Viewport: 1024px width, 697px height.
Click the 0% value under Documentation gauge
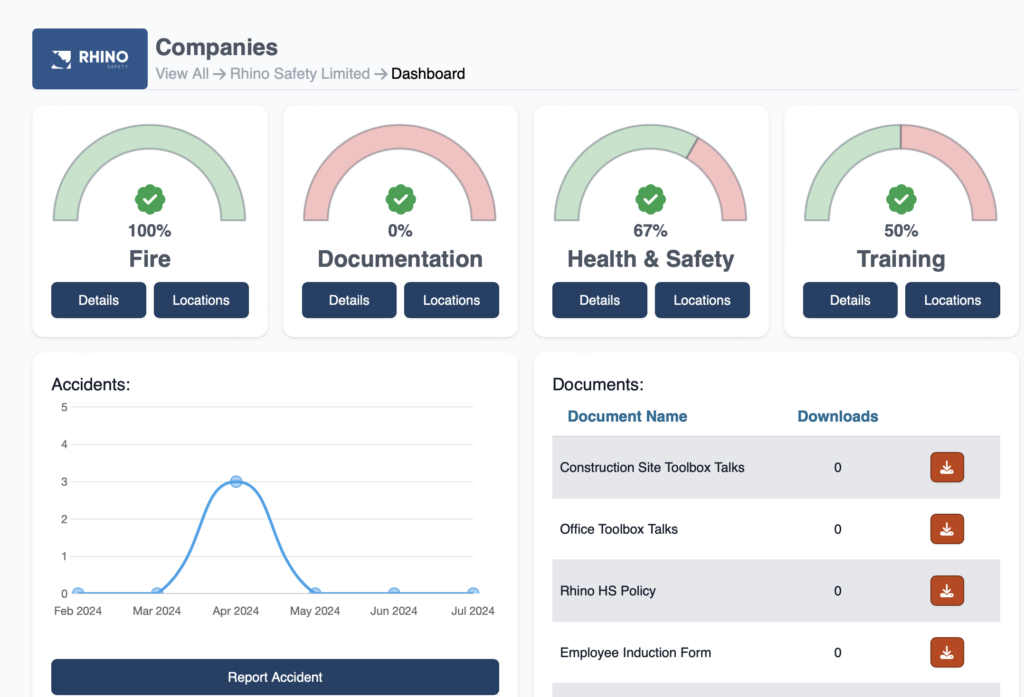[x=400, y=231]
